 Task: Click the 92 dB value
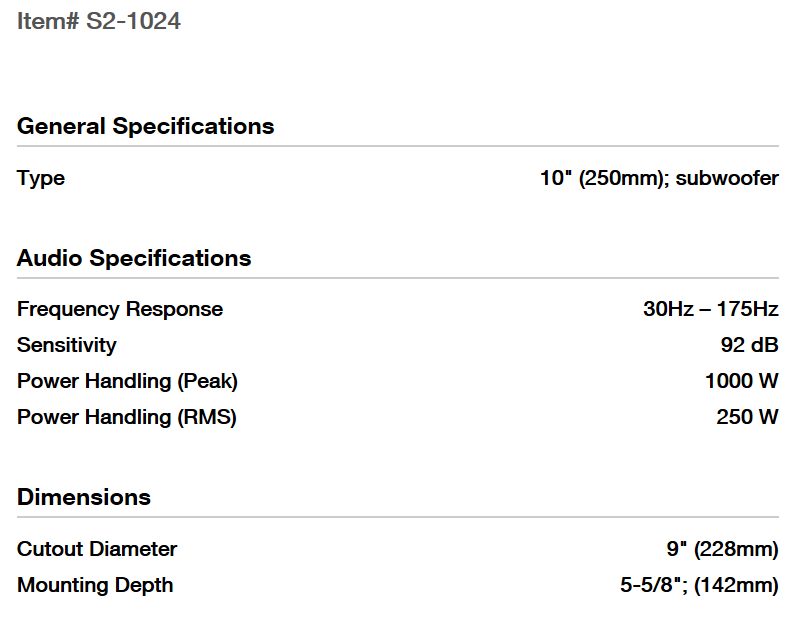point(749,345)
